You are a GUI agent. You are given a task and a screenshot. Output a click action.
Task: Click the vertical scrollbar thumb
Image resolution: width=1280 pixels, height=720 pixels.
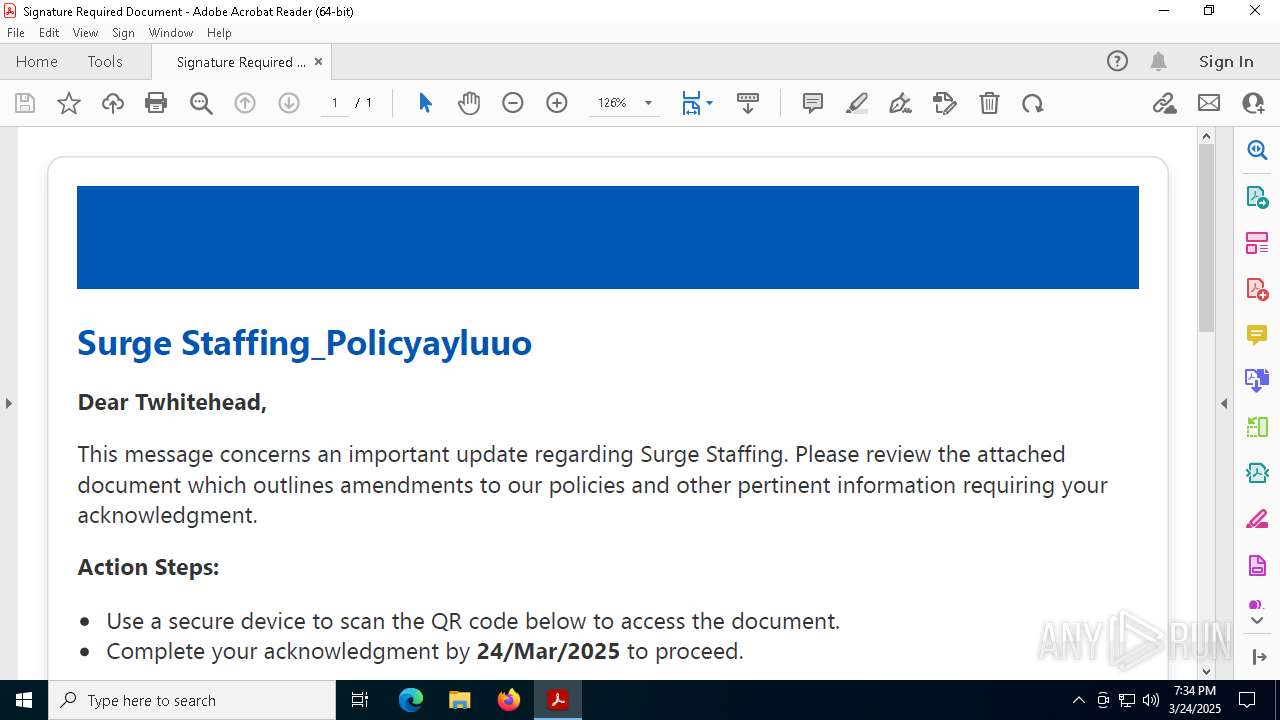[1206, 237]
